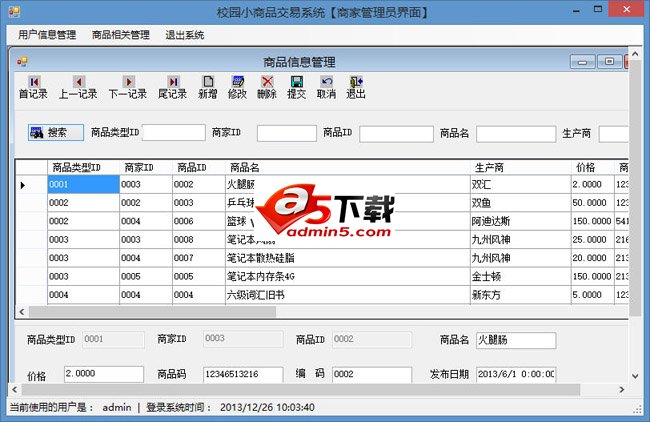Minimize the 商品信息管理 child window
The width and height of the screenshot is (650, 422).
(x=583, y=62)
